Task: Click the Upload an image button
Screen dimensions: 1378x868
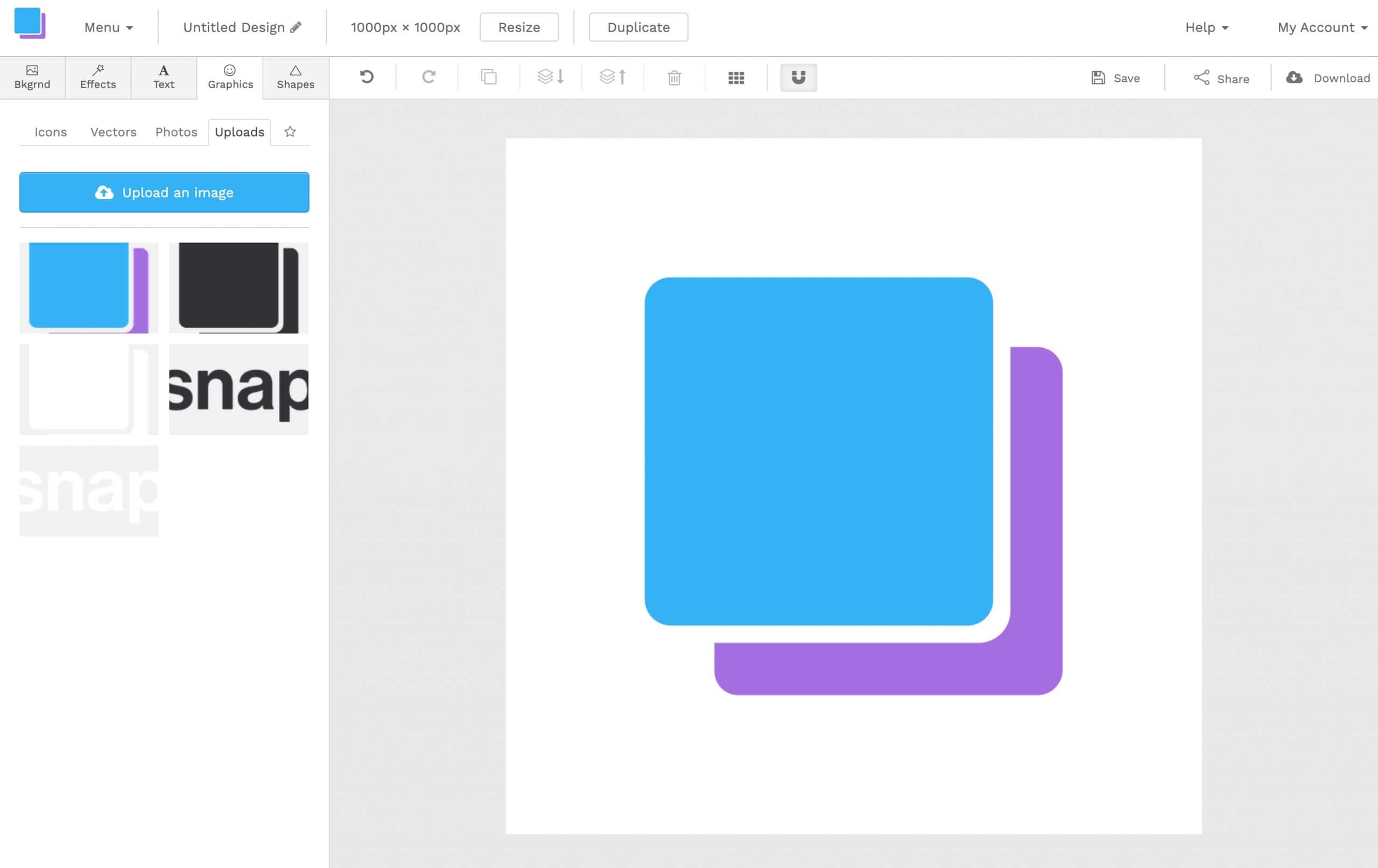Action: pos(163,192)
